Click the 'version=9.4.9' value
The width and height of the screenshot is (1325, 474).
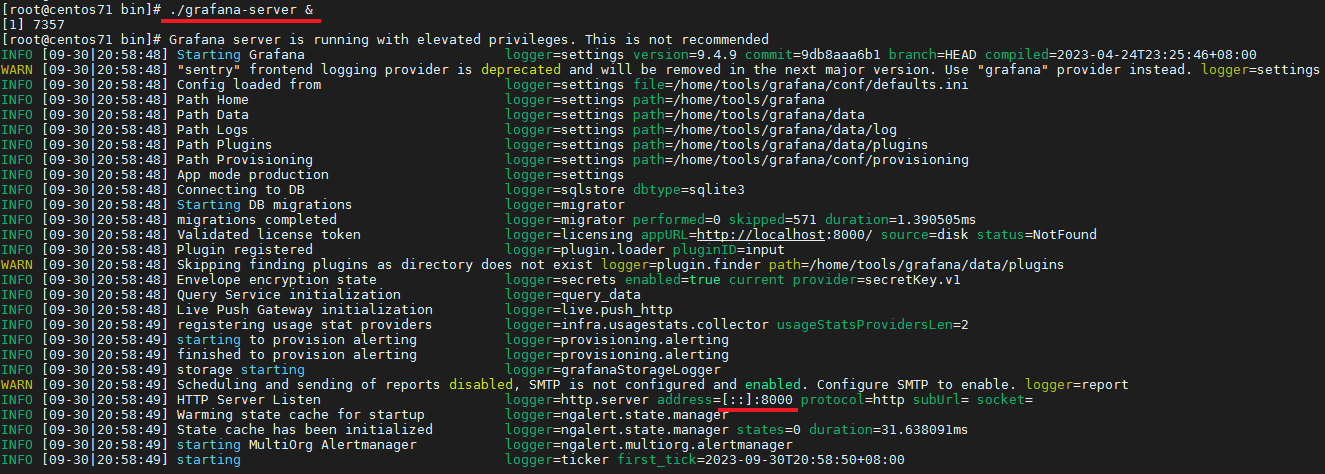coord(683,55)
